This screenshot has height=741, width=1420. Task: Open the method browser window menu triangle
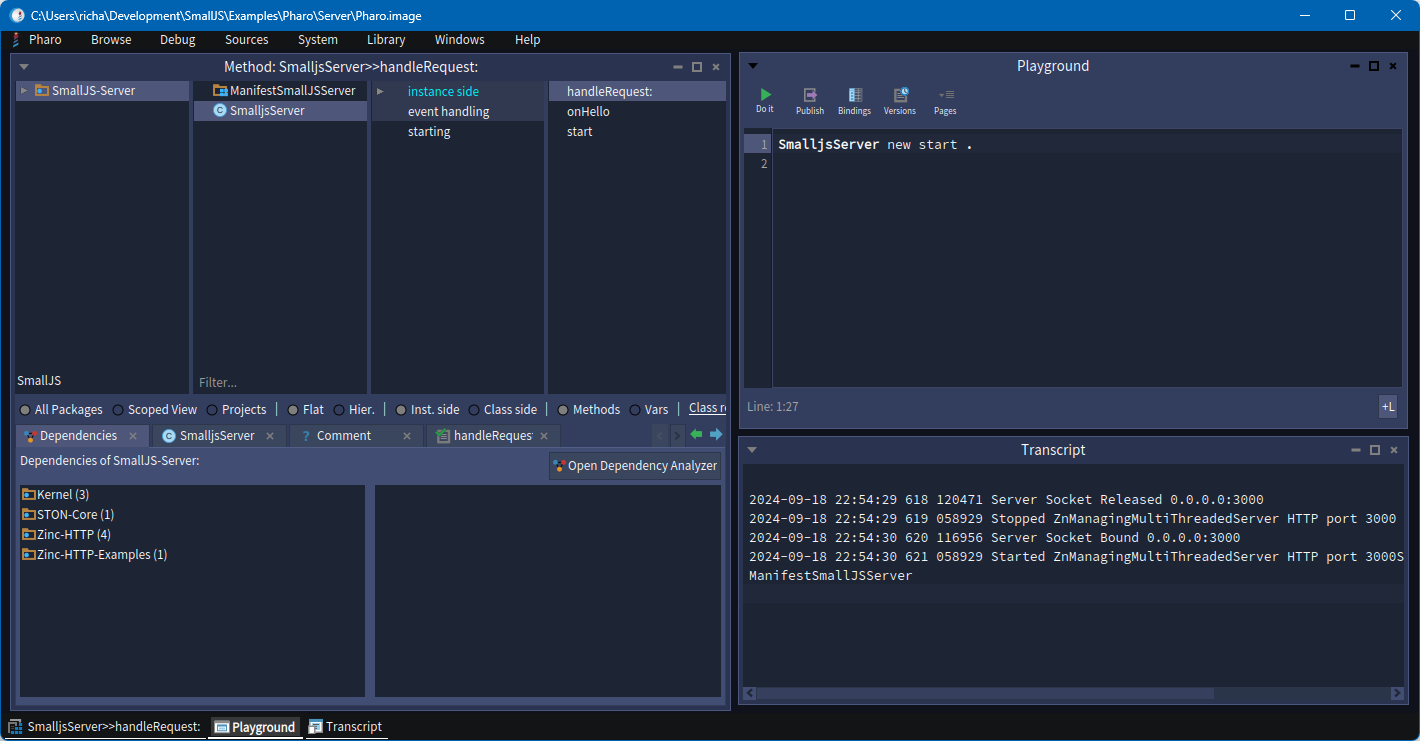(x=24, y=67)
